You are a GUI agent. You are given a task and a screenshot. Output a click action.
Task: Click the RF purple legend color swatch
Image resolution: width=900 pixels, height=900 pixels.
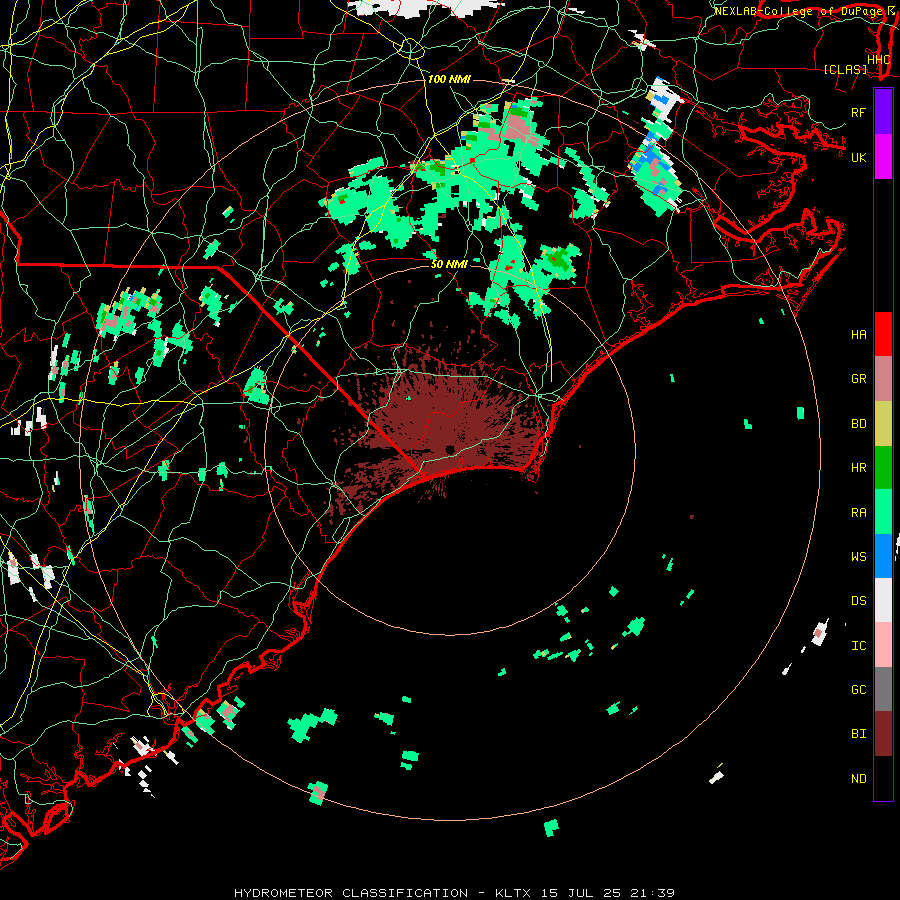(x=883, y=111)
